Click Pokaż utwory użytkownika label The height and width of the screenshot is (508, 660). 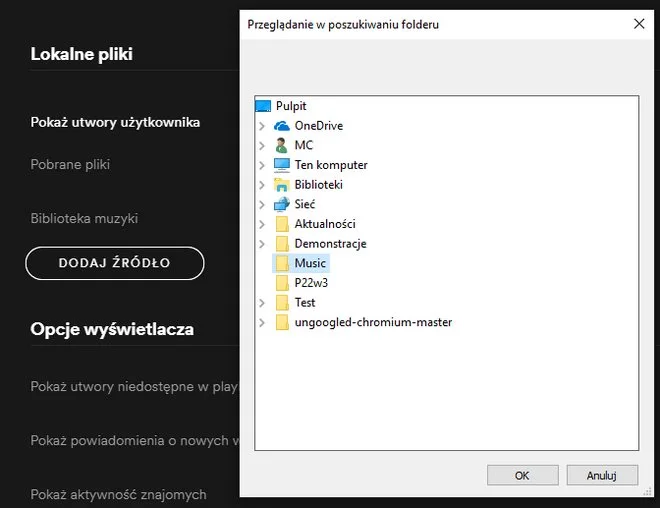[115, 122]
